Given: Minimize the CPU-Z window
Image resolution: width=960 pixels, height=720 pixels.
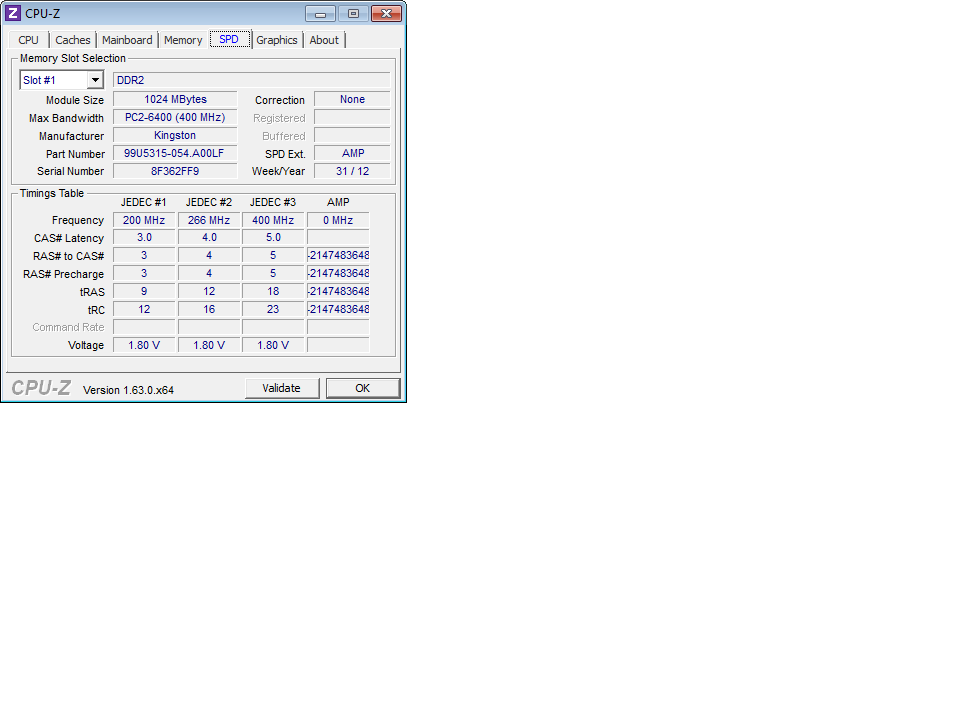Looking at the screenshot, I should 320,13.
